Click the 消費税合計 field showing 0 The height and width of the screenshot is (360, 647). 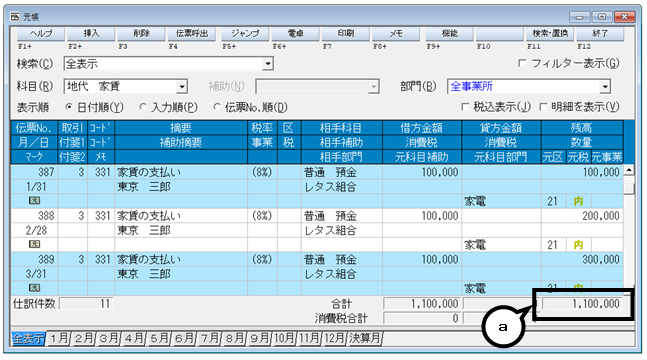coord(421,318)
